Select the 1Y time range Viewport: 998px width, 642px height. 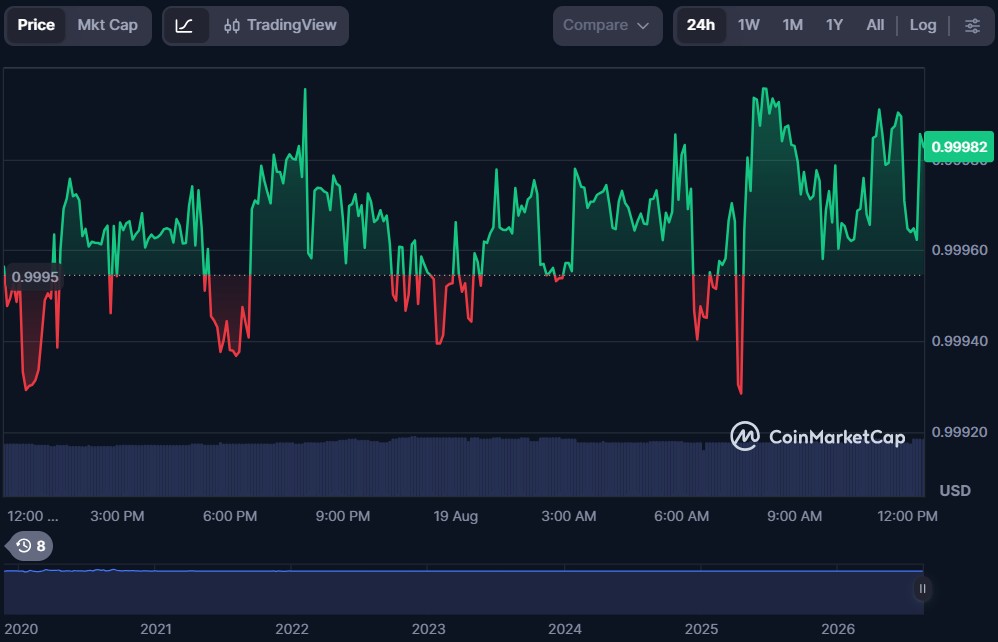tap(834, 25)
